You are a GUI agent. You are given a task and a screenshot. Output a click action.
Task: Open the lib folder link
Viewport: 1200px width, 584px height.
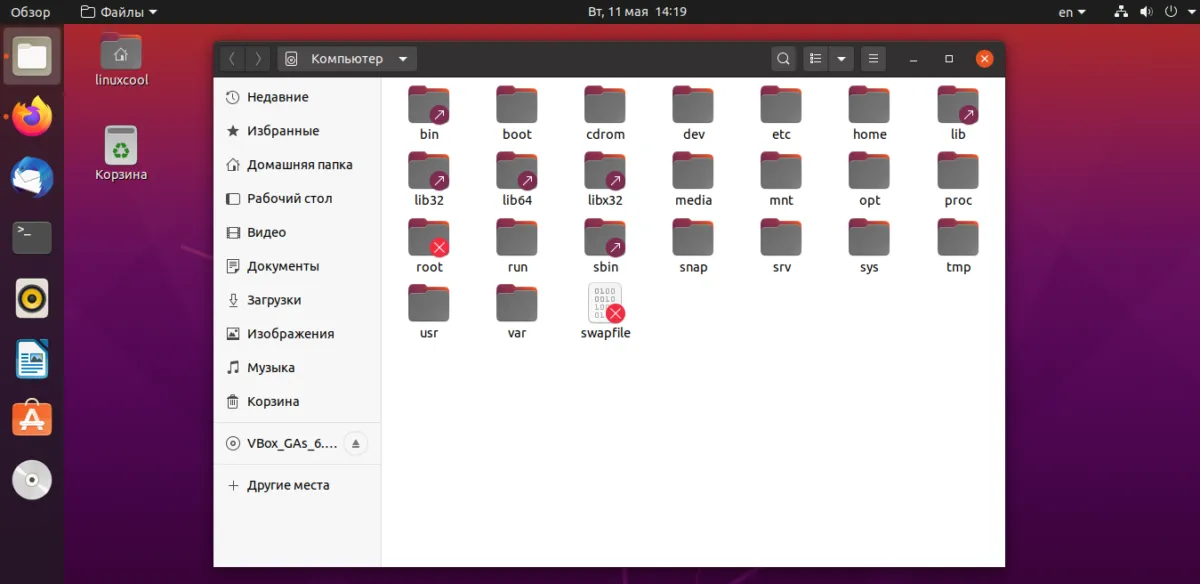[958, 112]
